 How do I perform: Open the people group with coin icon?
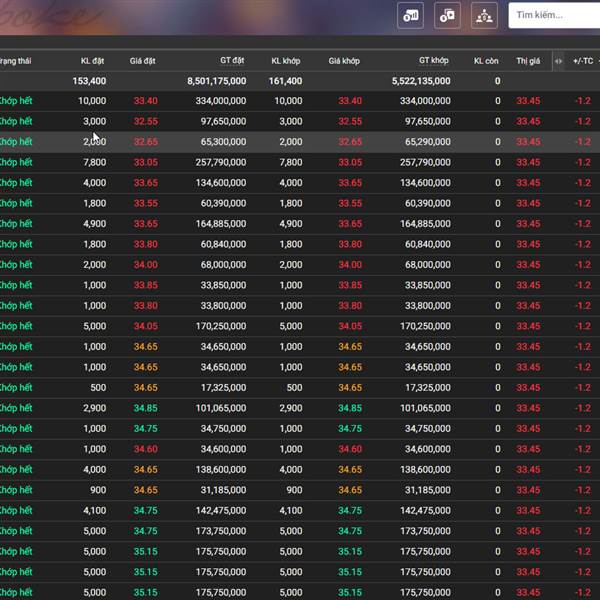[484, 15]
